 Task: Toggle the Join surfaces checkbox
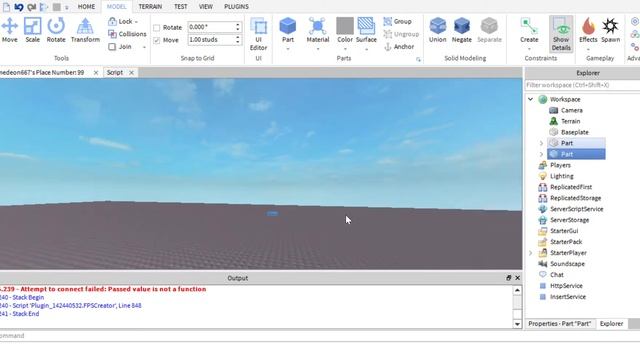[x=112, y=47]
